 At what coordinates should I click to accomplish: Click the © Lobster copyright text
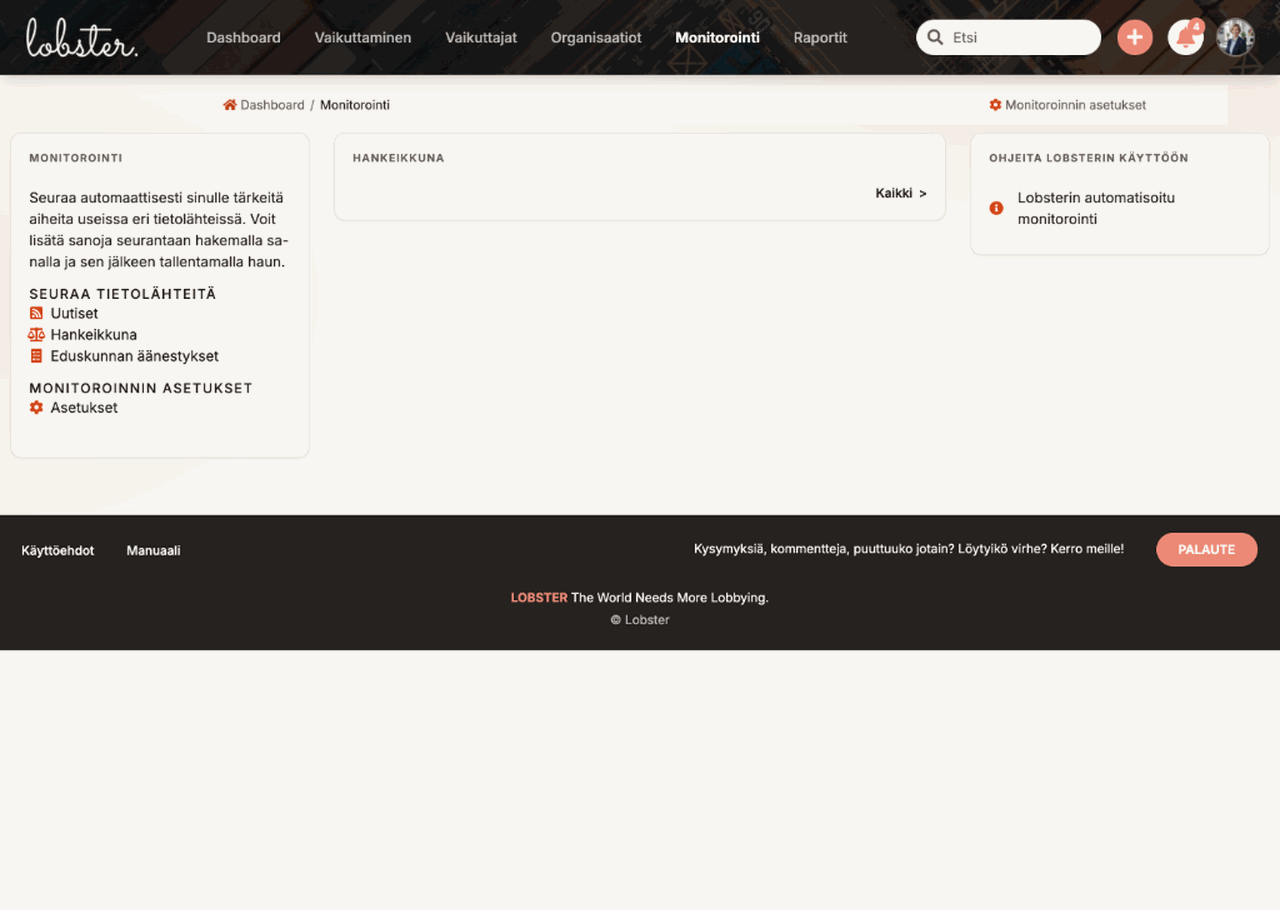click(x=640, y=620)
